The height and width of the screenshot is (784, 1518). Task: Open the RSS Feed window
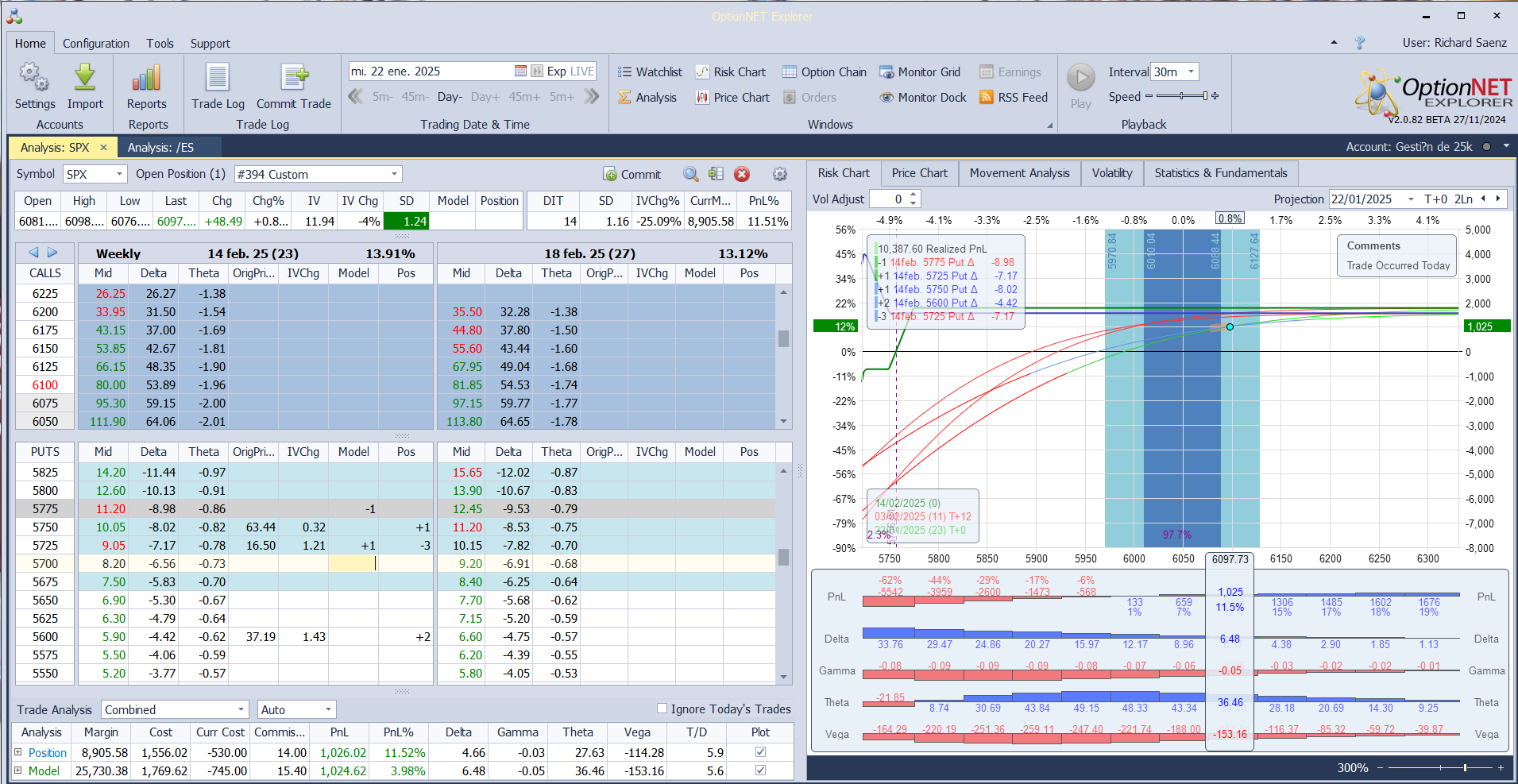(1014, 98)
